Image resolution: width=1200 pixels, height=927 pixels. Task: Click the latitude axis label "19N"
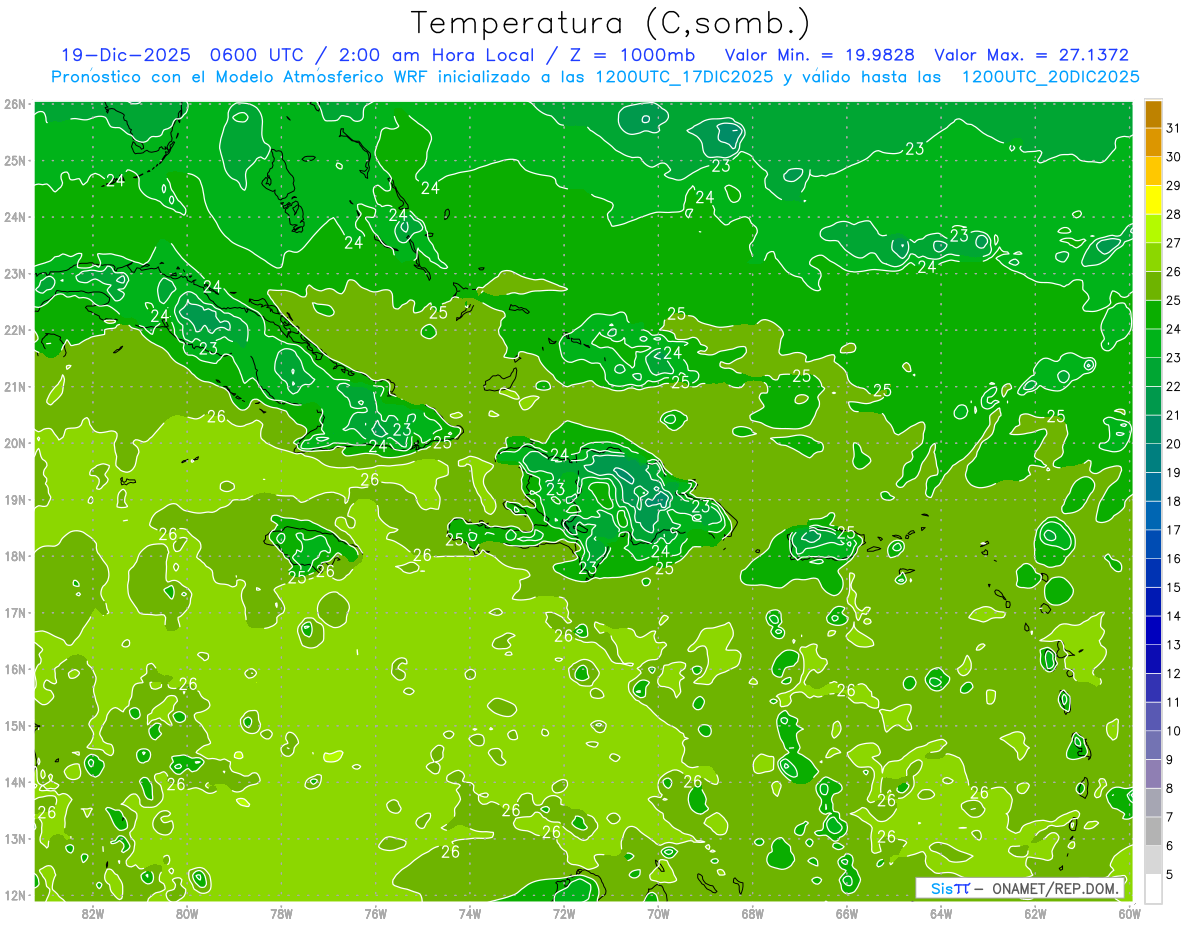(14, 500)
